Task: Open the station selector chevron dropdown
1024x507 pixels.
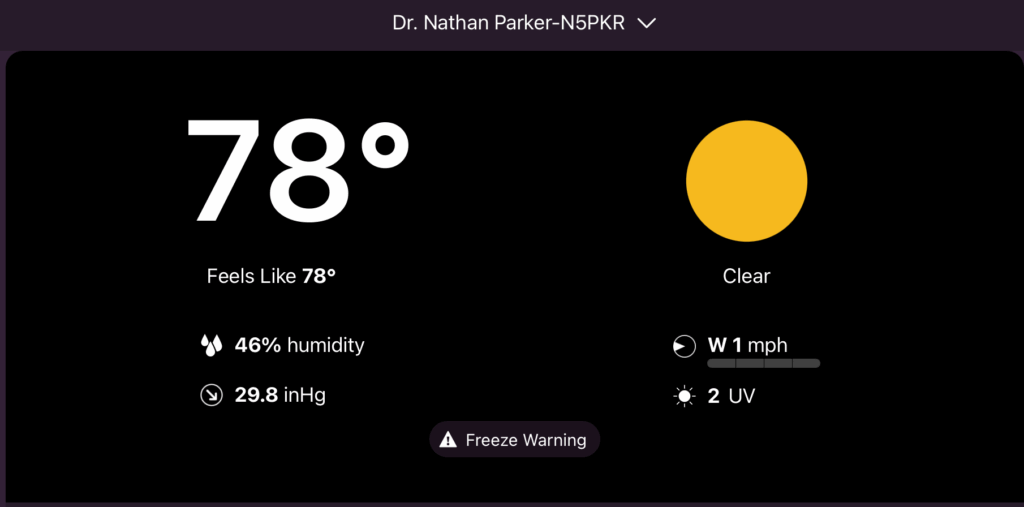Action: coord(646,23)
